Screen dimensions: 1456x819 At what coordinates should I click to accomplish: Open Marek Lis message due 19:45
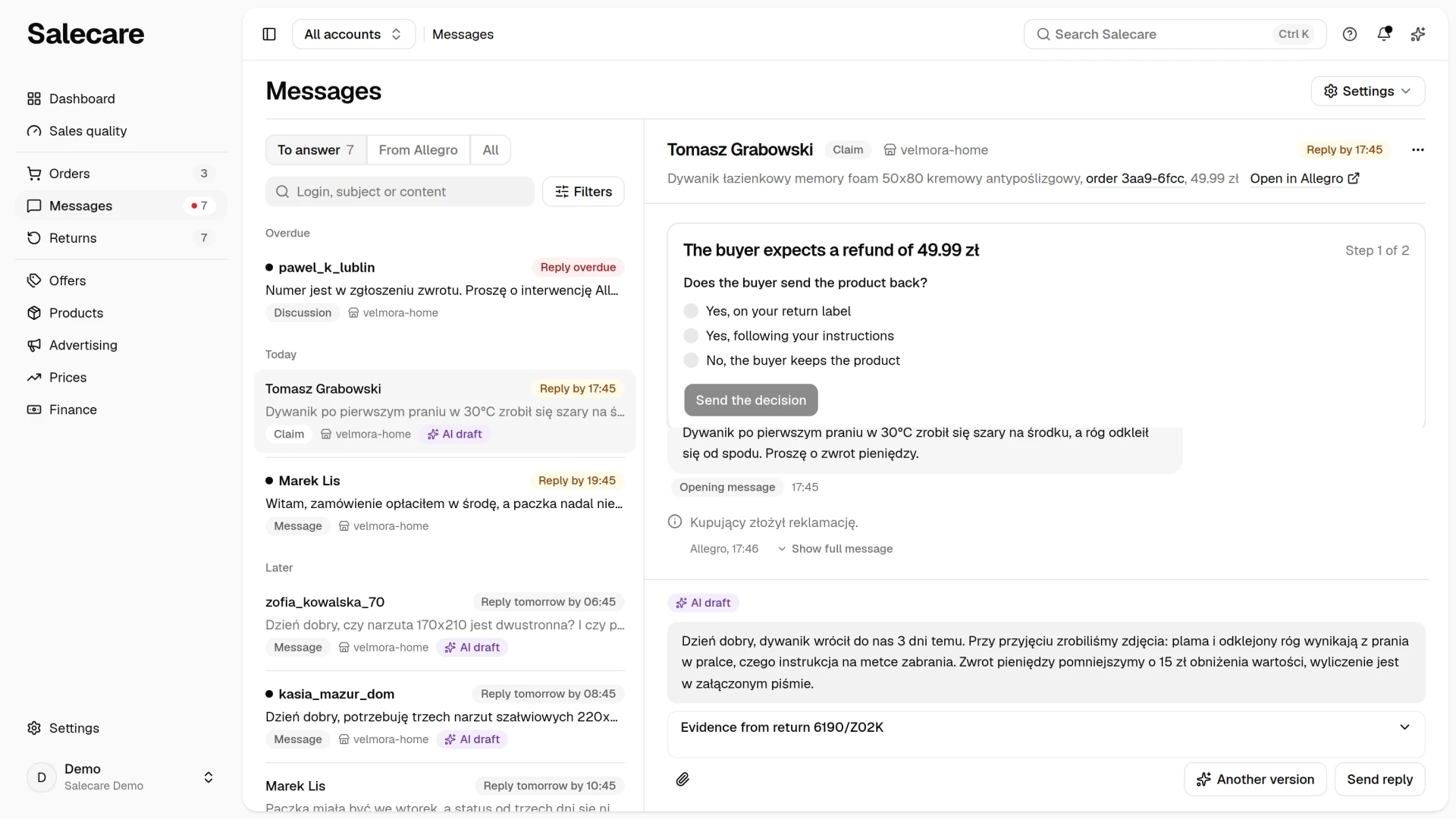(x=444, y=503)
